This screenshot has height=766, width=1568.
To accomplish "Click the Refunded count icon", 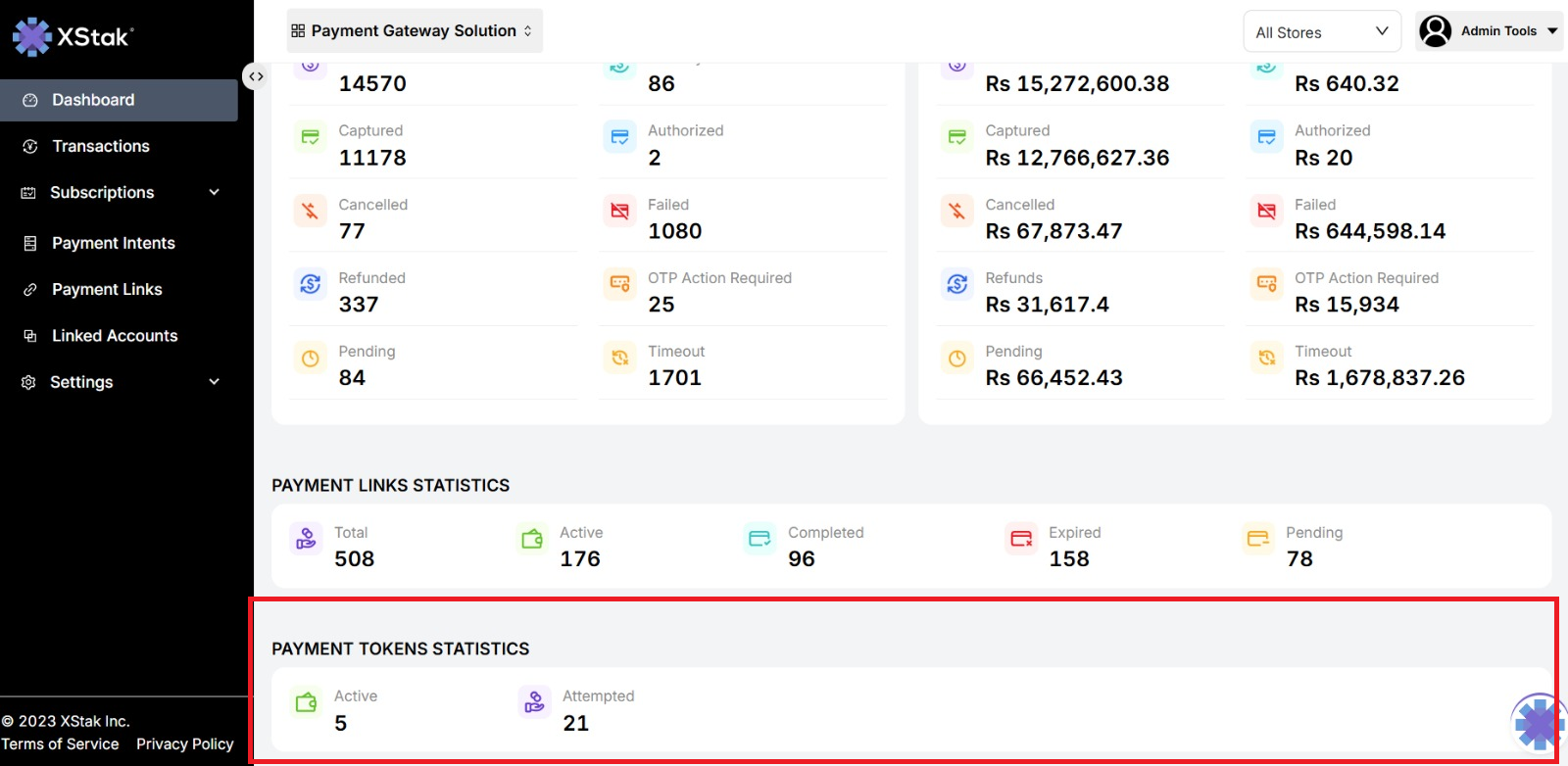I will pyautogui.click(x=311, y=284).
